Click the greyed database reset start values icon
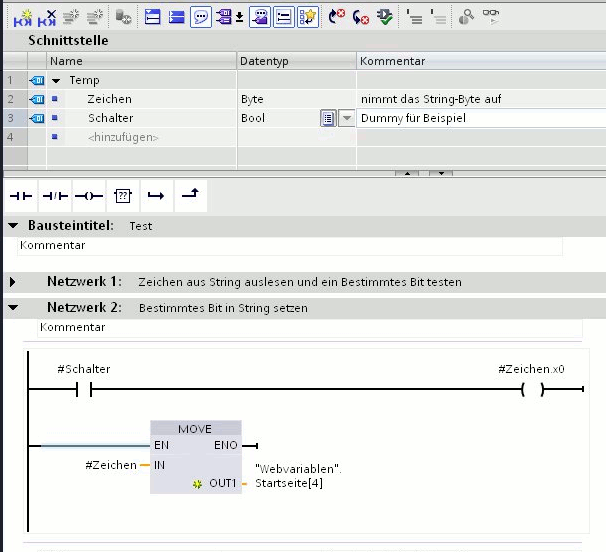The width and height of the screenshot is (606, 552). click(x=123, y=17)
